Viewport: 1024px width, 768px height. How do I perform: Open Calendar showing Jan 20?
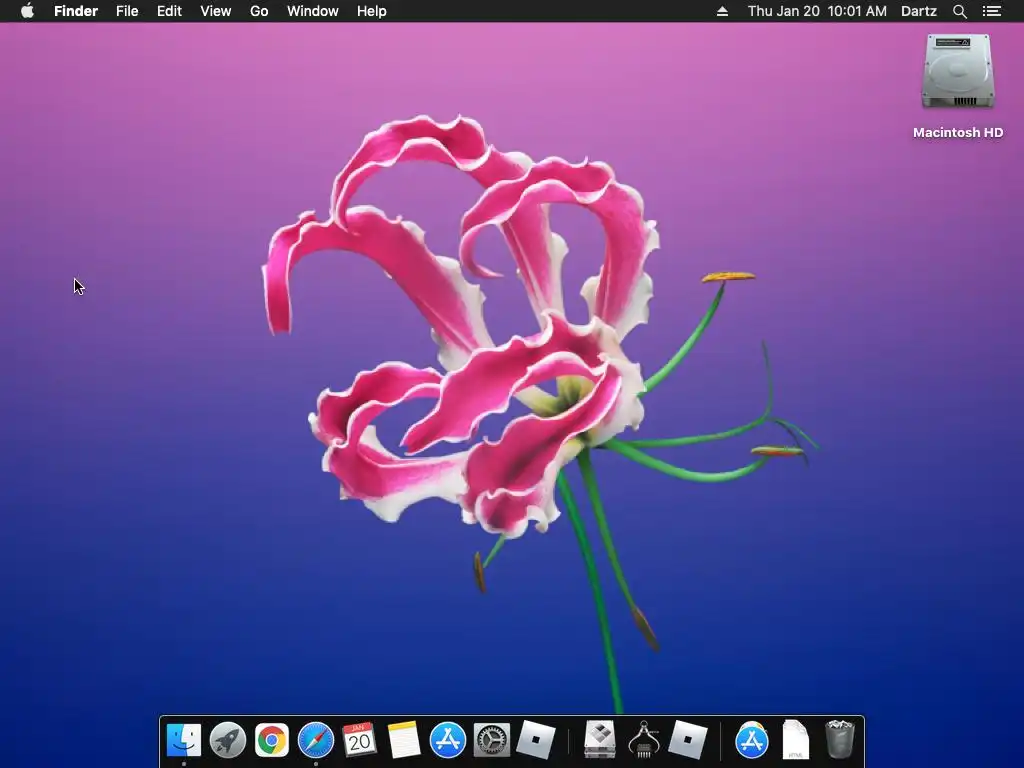tap(360, 741)
